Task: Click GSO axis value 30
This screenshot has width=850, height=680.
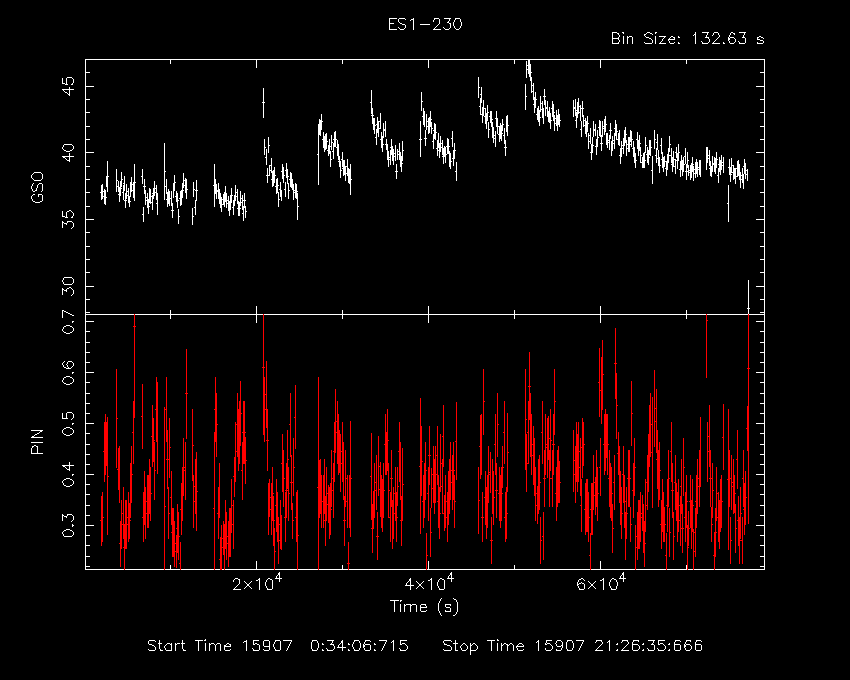Action: (x=68, y=286)
